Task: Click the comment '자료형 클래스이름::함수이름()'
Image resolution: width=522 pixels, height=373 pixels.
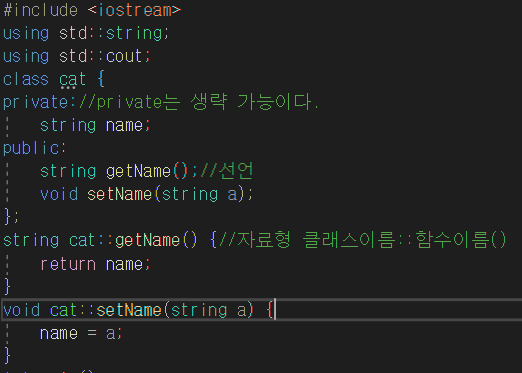Action: click(x=363, y=240)
